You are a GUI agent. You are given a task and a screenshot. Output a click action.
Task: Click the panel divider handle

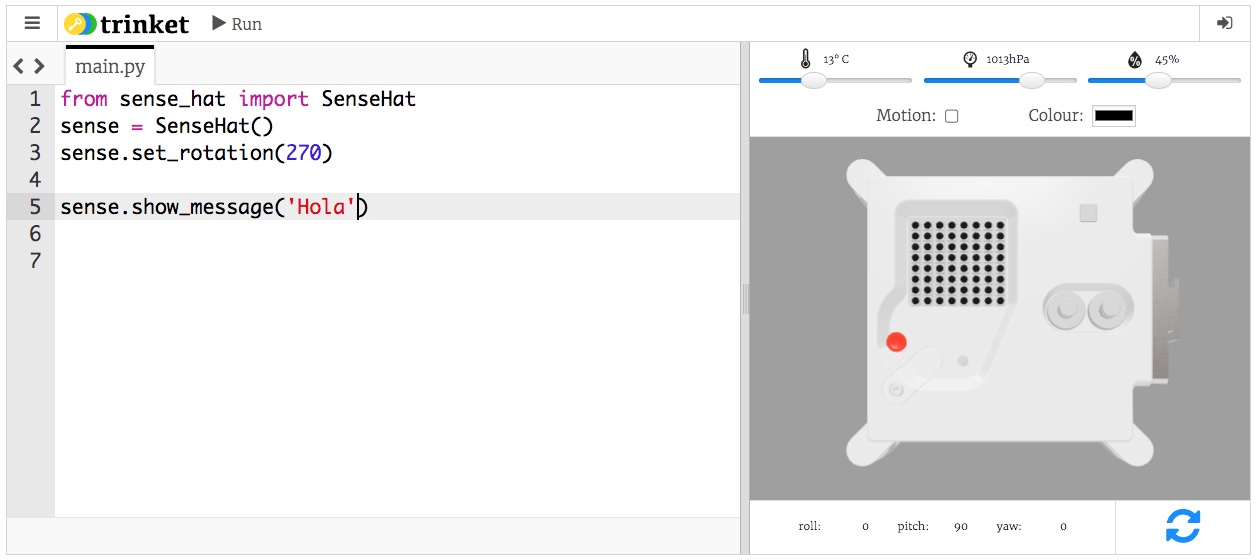coord(745,298)
